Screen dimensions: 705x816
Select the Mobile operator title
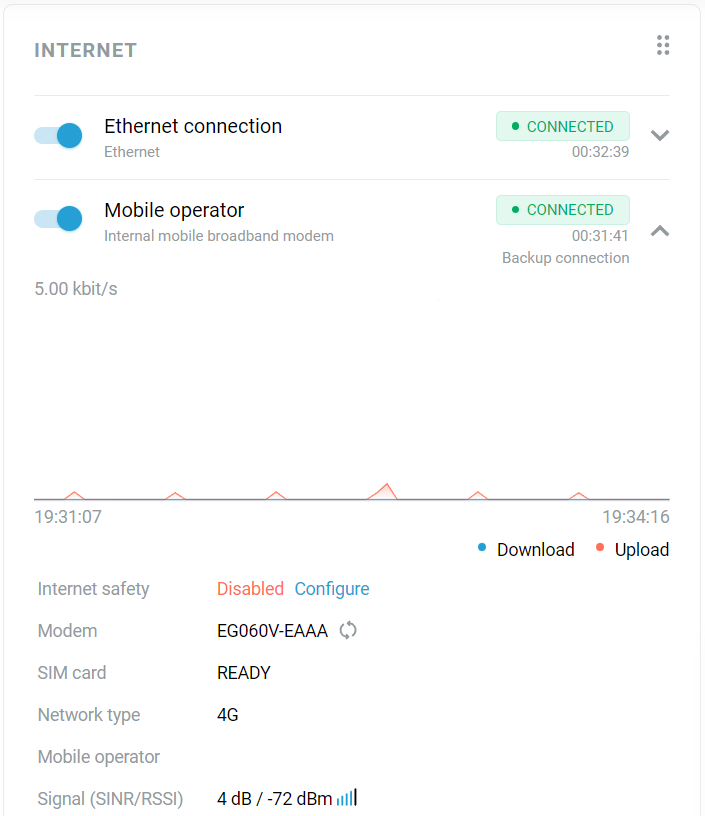coord(174,210)
